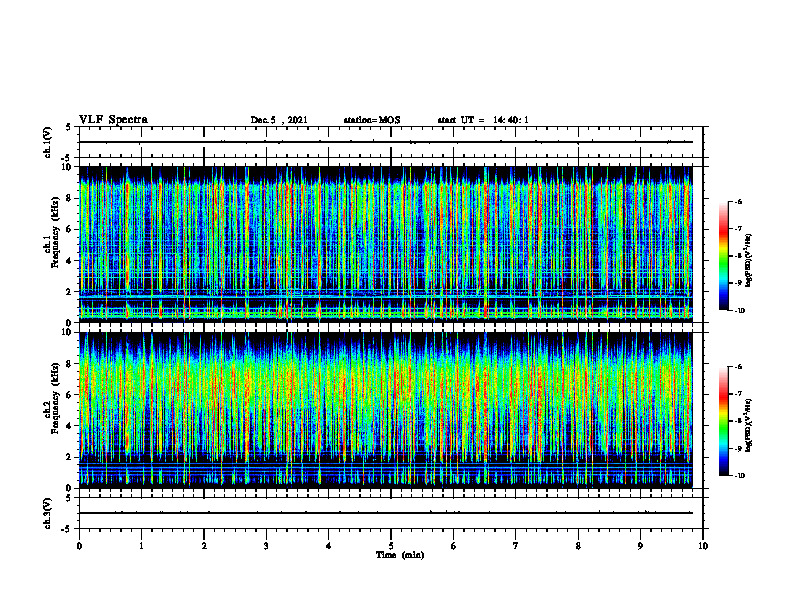The width and height of the screenshot is (792, 612).
Task: Click time axis tick label "4"
Action: [329, 546]
